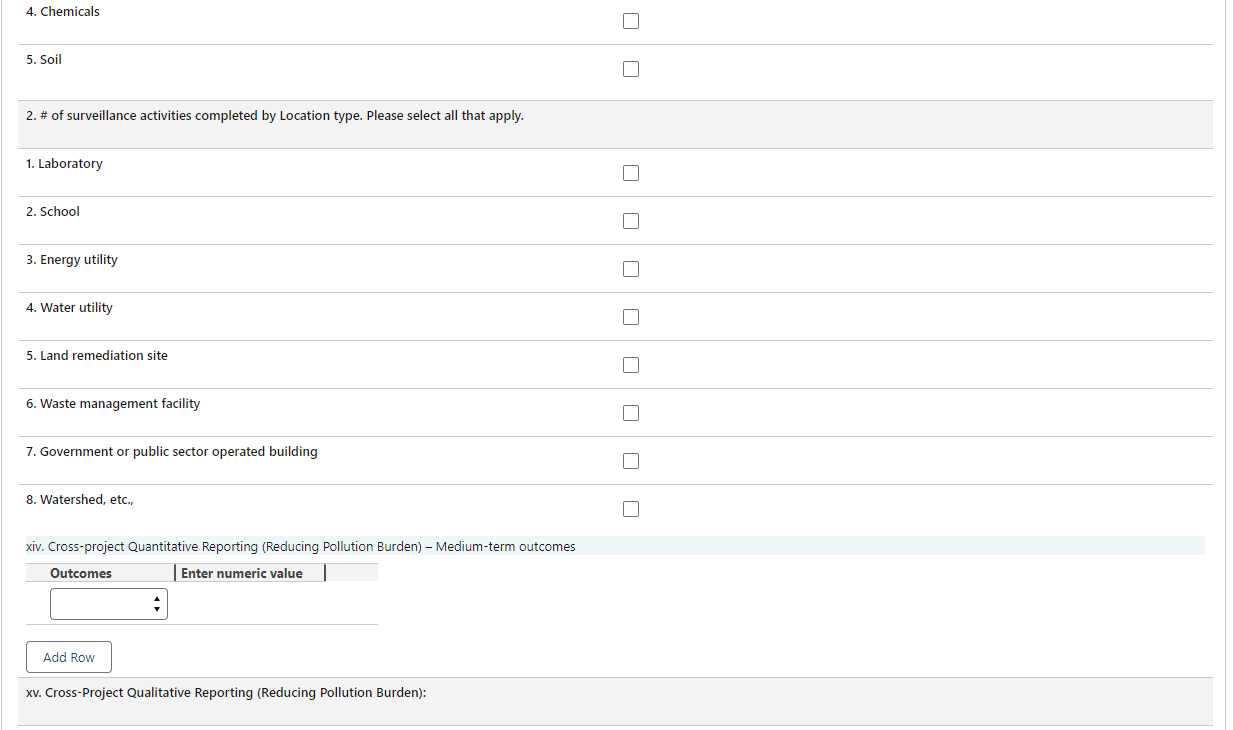Select Land remediation site checkbox

(630, 365)
